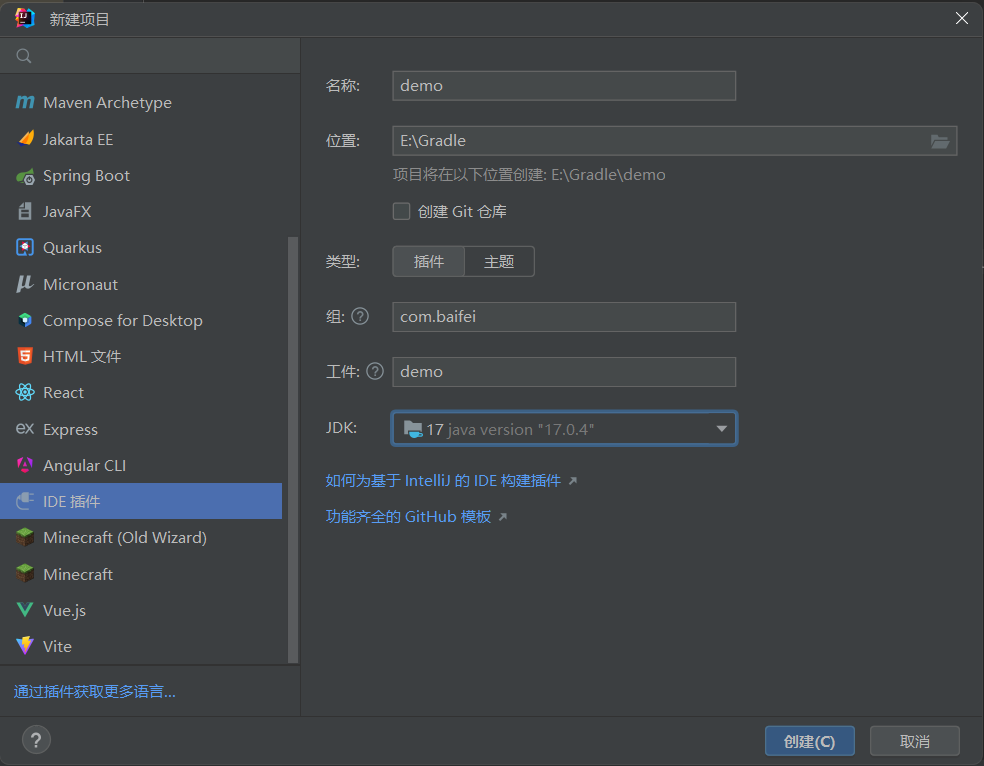Screen dimensions: 984x766
Task: Select Maven Archetype generator
Action: pos(141,102)
